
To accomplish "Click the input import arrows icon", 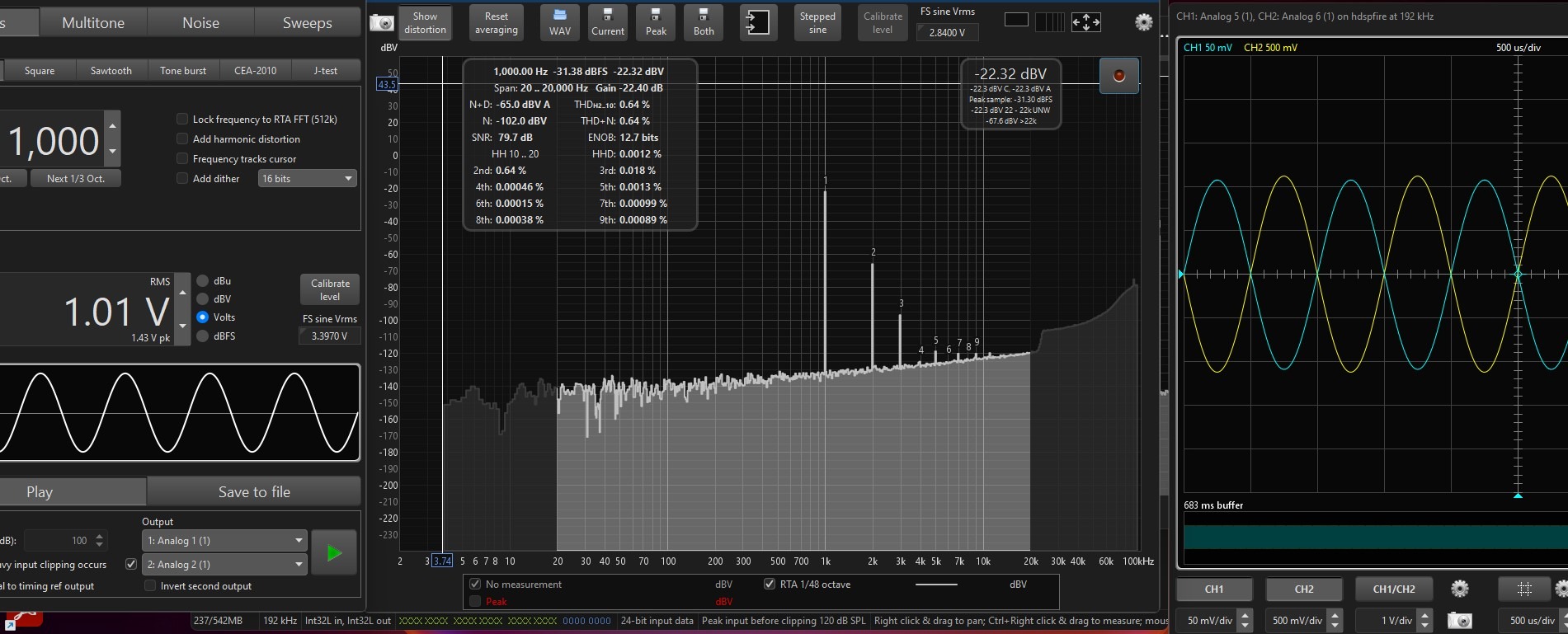I will 757,23.
